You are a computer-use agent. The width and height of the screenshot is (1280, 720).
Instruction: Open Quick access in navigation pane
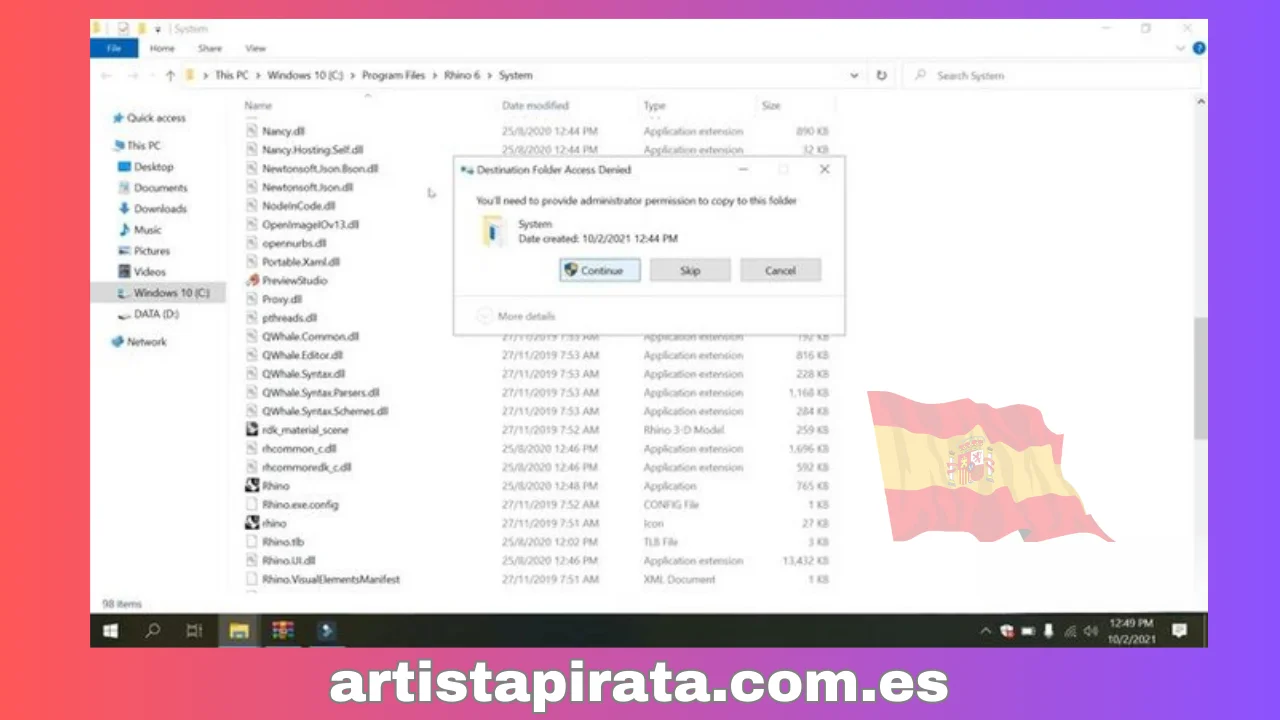point(148,118)
